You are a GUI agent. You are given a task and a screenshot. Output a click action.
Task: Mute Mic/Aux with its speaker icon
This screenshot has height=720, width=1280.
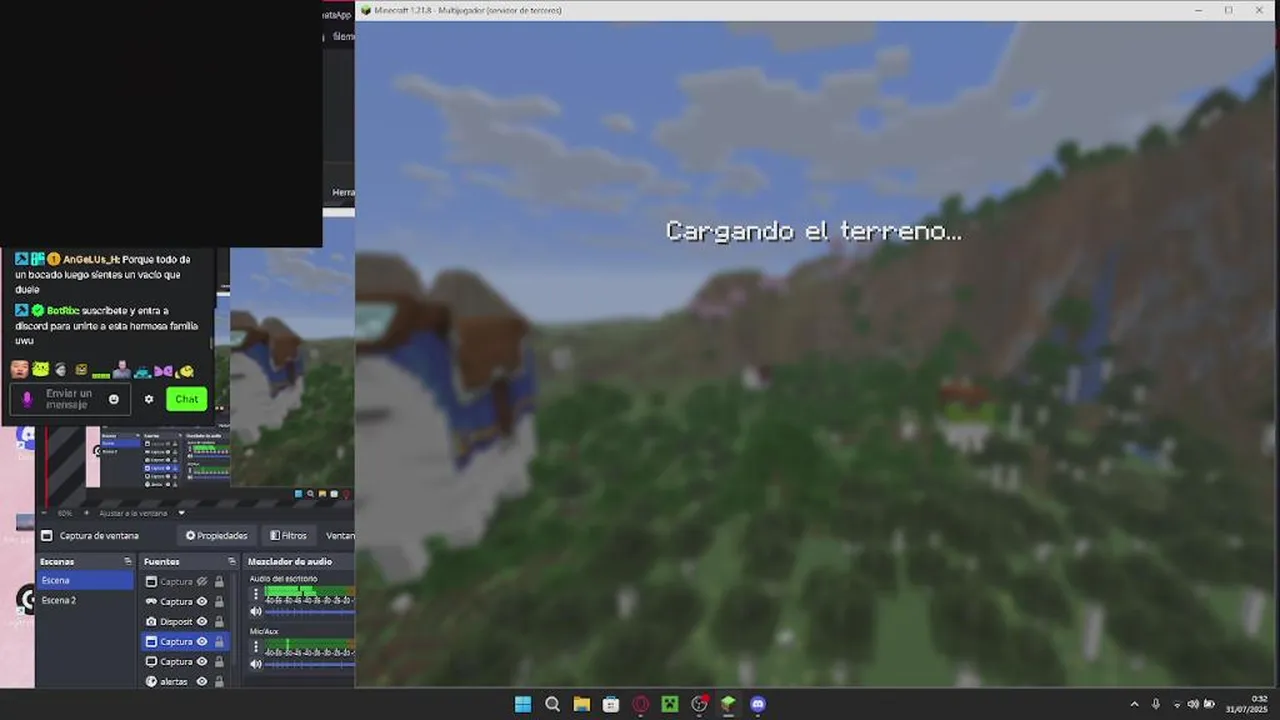(256, 664)
